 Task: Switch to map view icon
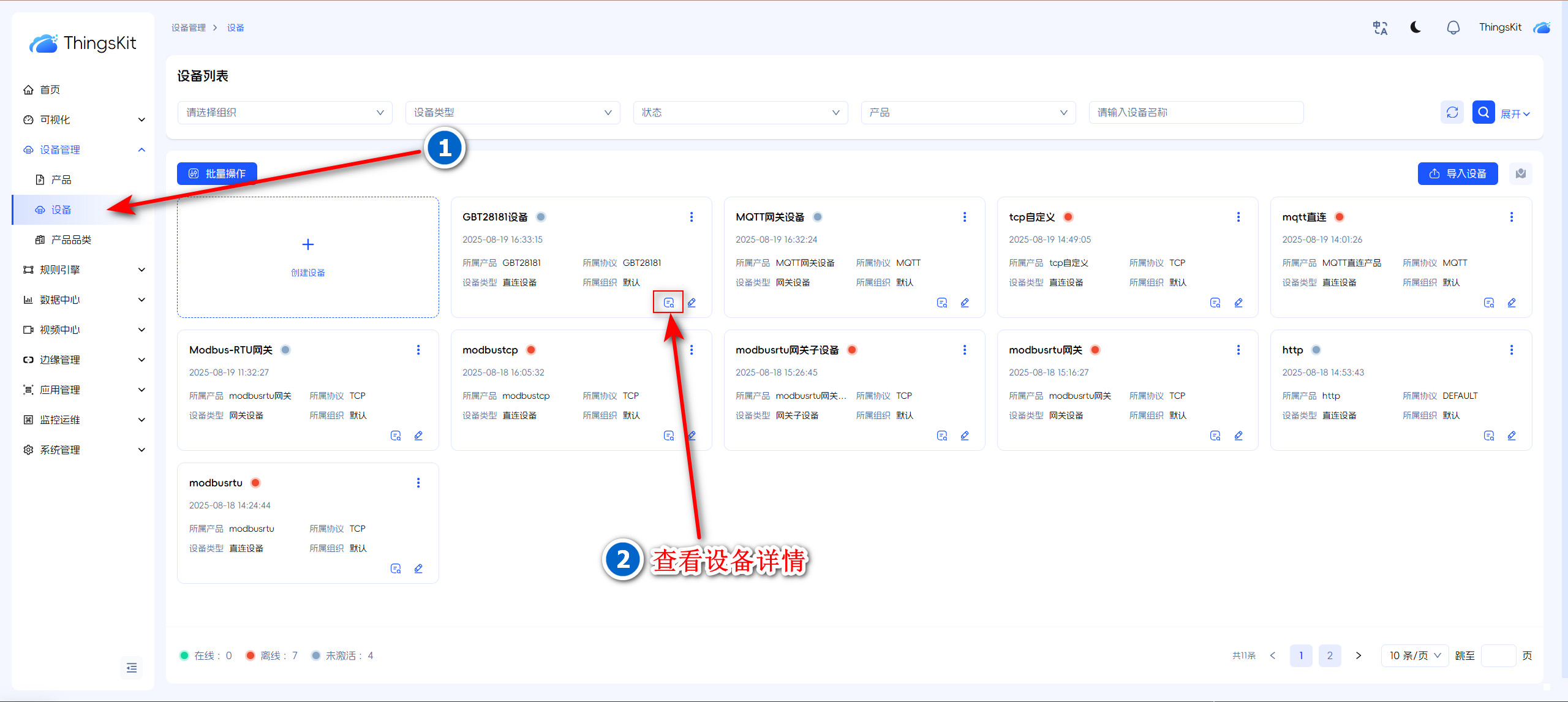pos(1521,174)
